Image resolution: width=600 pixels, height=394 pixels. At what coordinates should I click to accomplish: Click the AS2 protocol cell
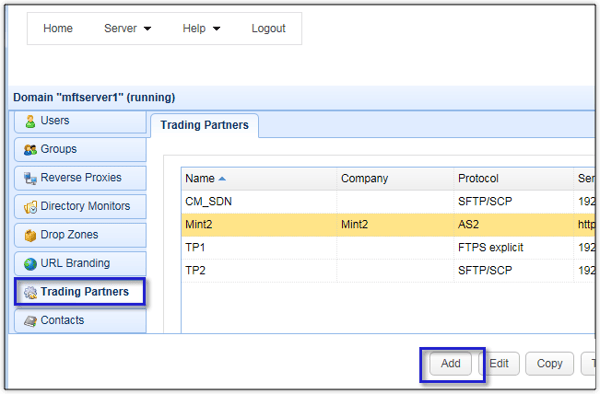point(514,225)
